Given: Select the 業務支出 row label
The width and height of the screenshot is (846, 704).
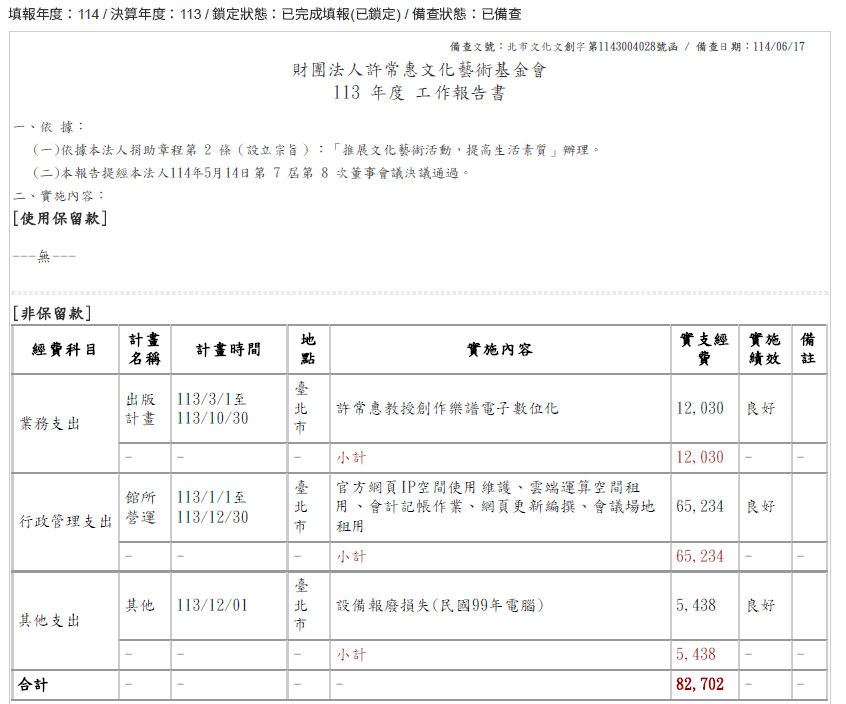Looking at the screenshot, I should 50,423.
